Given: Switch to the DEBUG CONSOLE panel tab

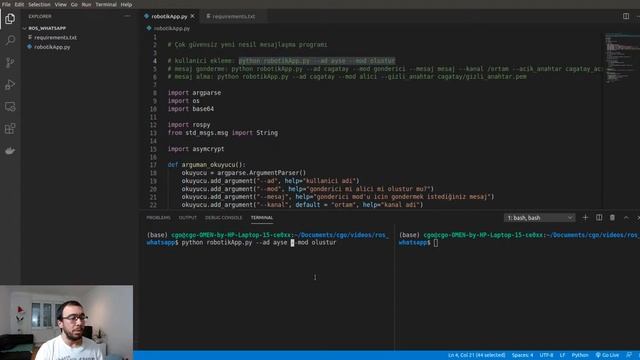Looking at the screenshot, I should (223, 218).
